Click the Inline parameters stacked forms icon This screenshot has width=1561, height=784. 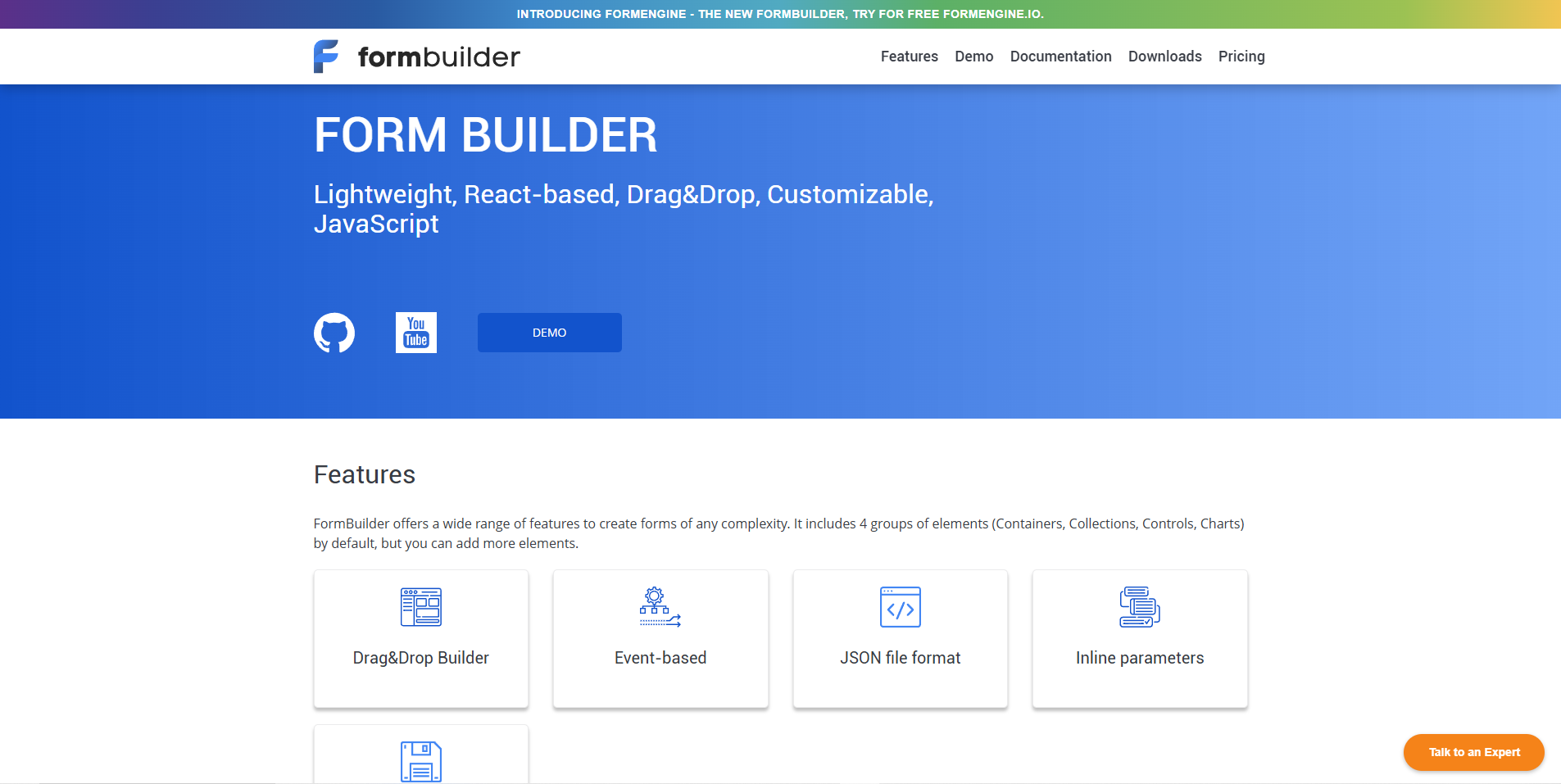1140,607
